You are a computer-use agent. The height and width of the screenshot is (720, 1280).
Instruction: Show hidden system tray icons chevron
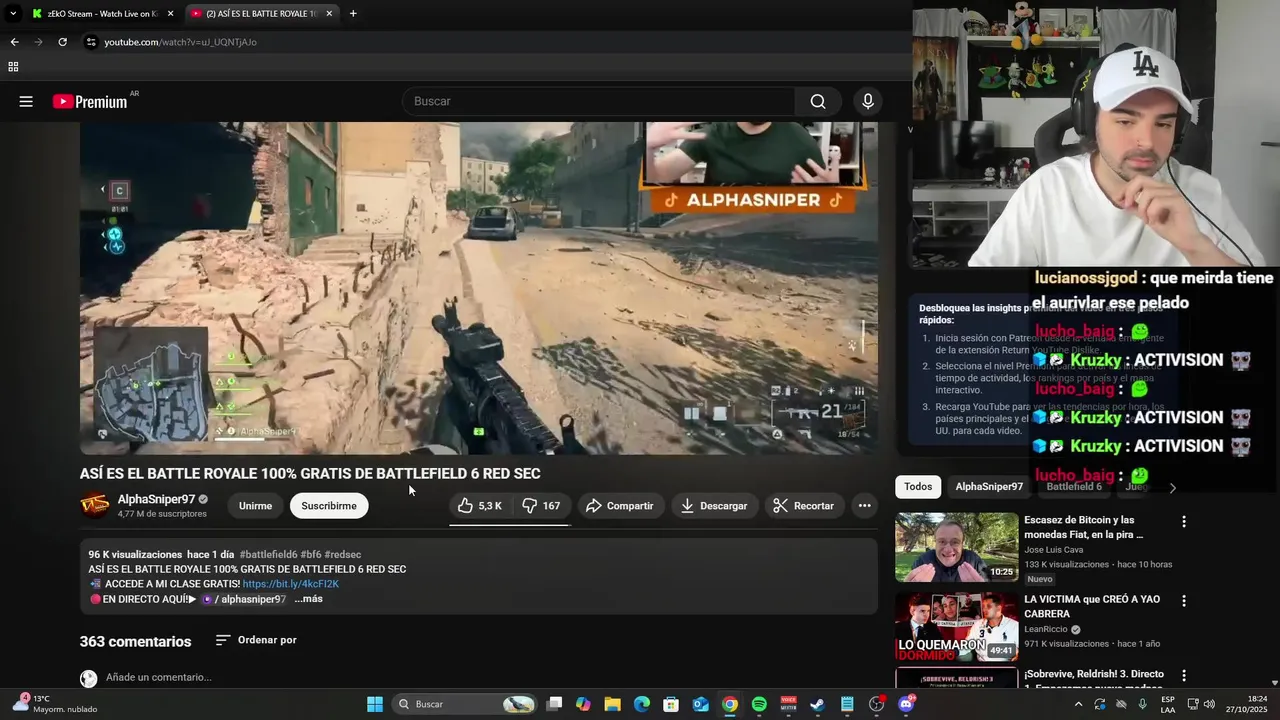[x=1078, y=704]
